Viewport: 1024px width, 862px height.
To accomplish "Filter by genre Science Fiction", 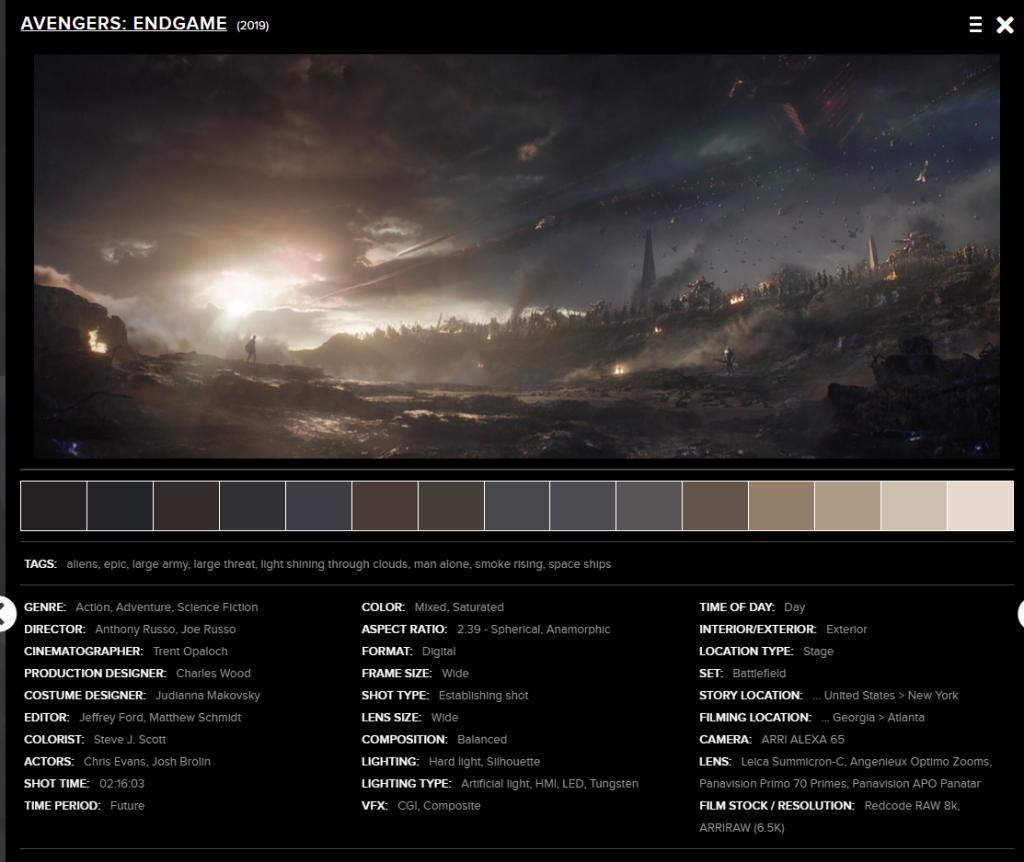I will pos(217,607).
